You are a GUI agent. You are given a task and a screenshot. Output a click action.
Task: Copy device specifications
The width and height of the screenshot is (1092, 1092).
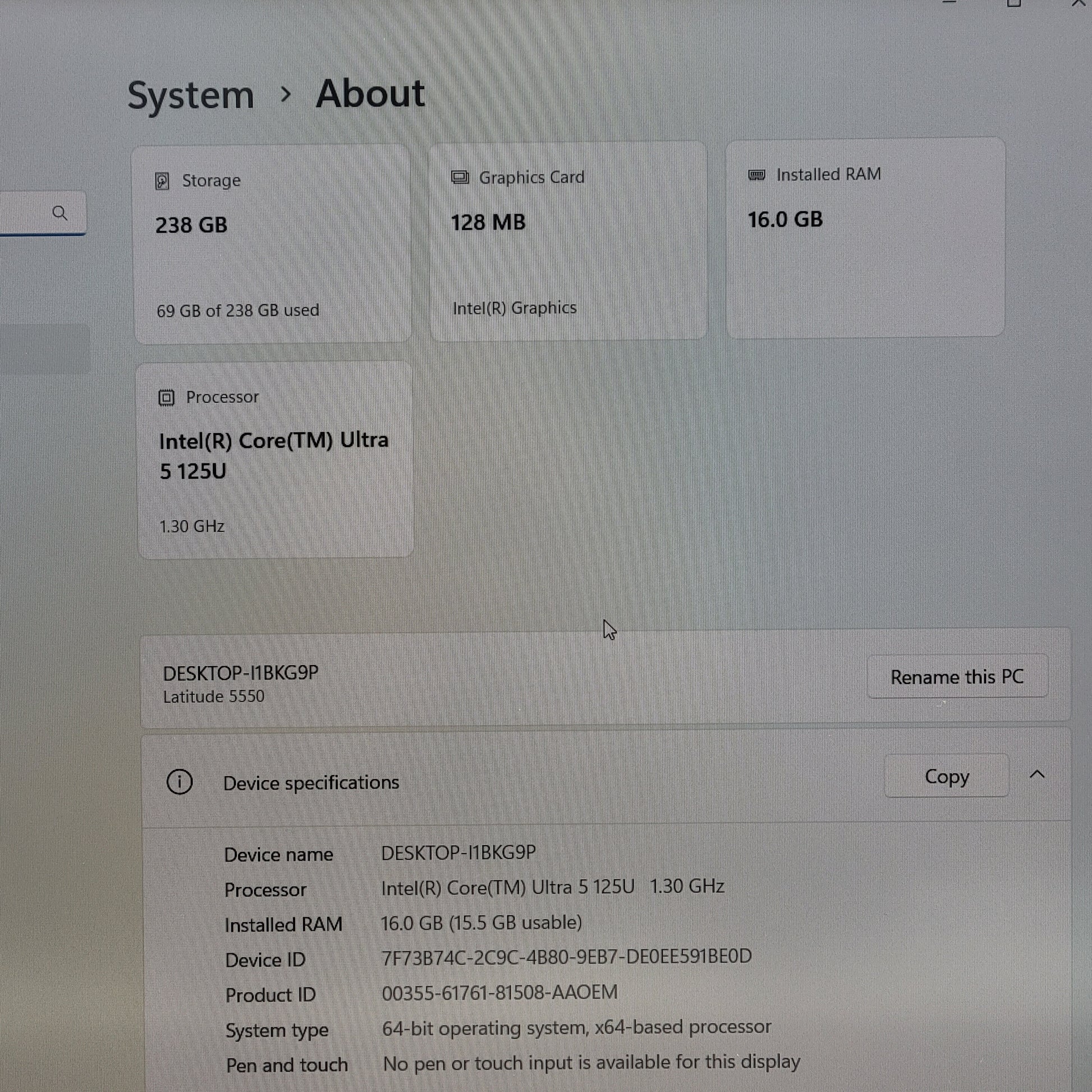(x=946, y=776)
